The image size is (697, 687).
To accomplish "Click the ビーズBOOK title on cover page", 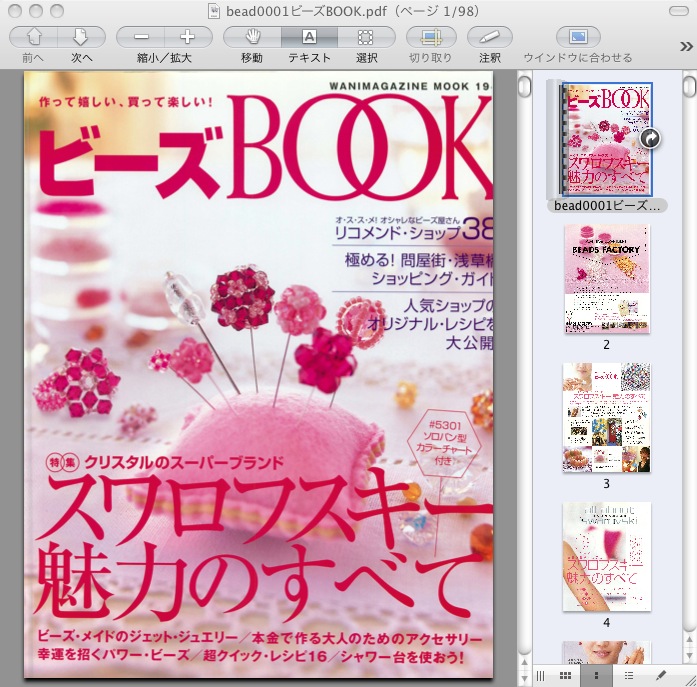I will point(266,147).
